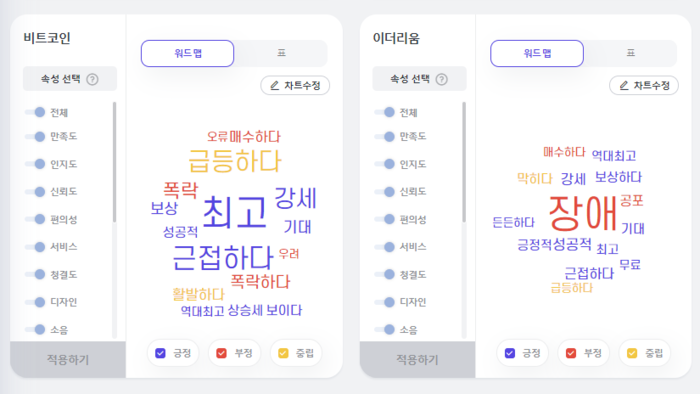Switch to the 표 tab in Ethereum panel
700x394 pixels.
[630, 53]
